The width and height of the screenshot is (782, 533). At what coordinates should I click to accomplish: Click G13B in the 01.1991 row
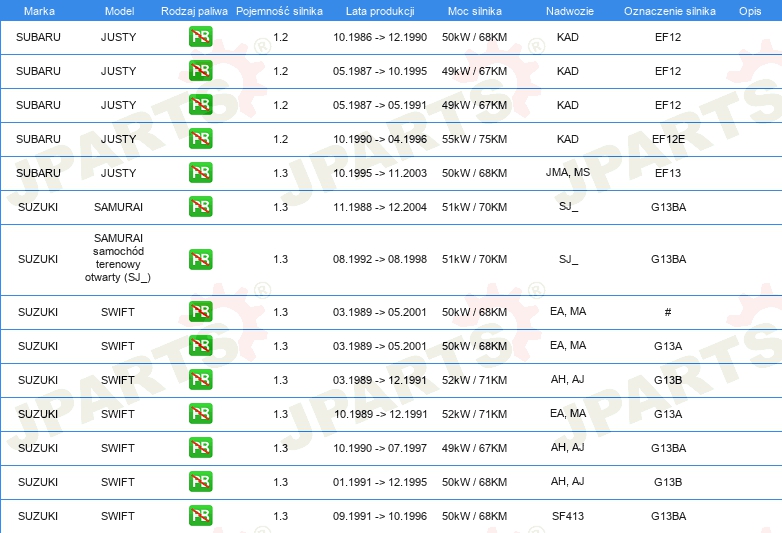coord(668,482)
